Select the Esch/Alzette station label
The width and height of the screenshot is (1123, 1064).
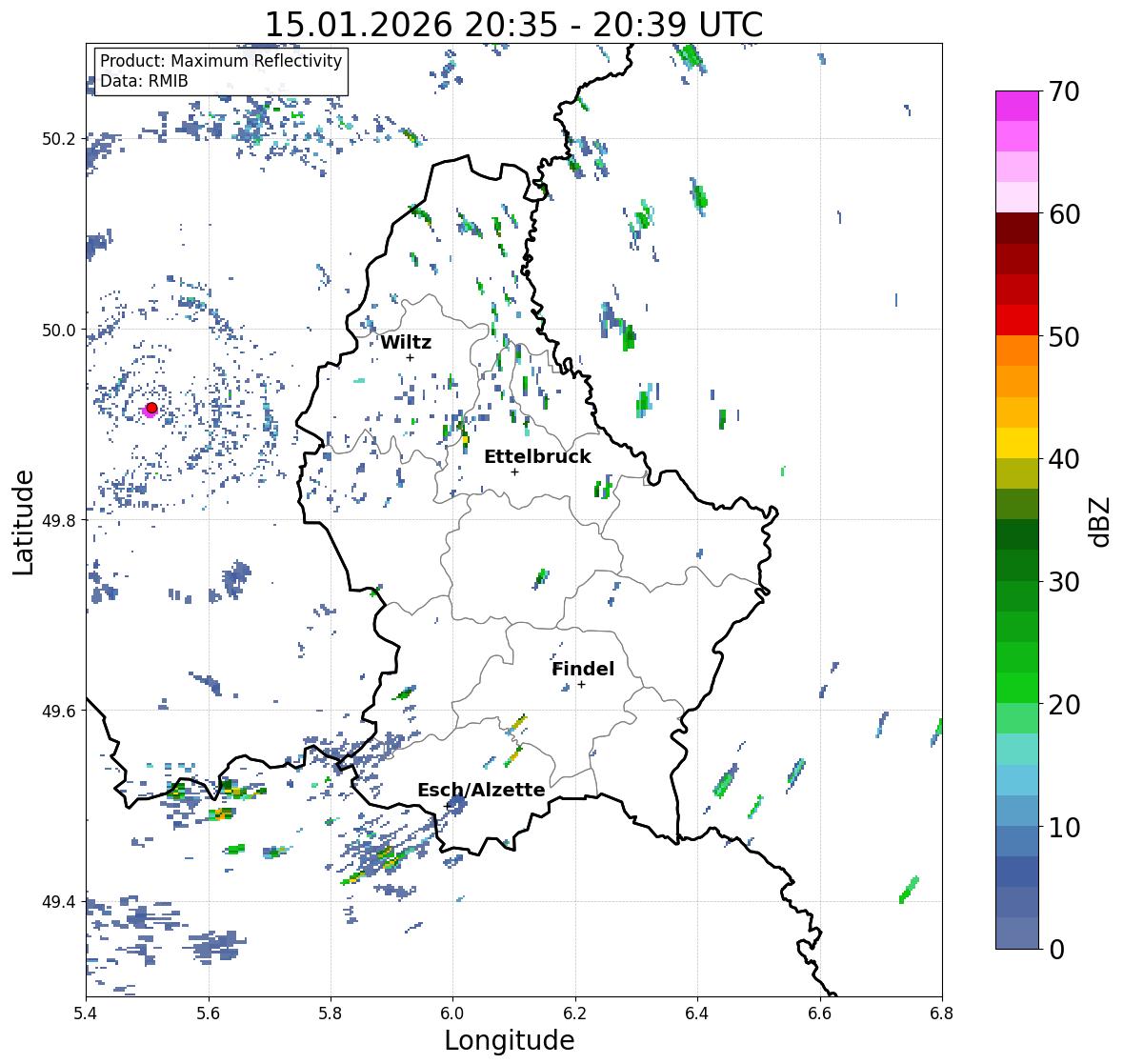[x=481, y=790]
